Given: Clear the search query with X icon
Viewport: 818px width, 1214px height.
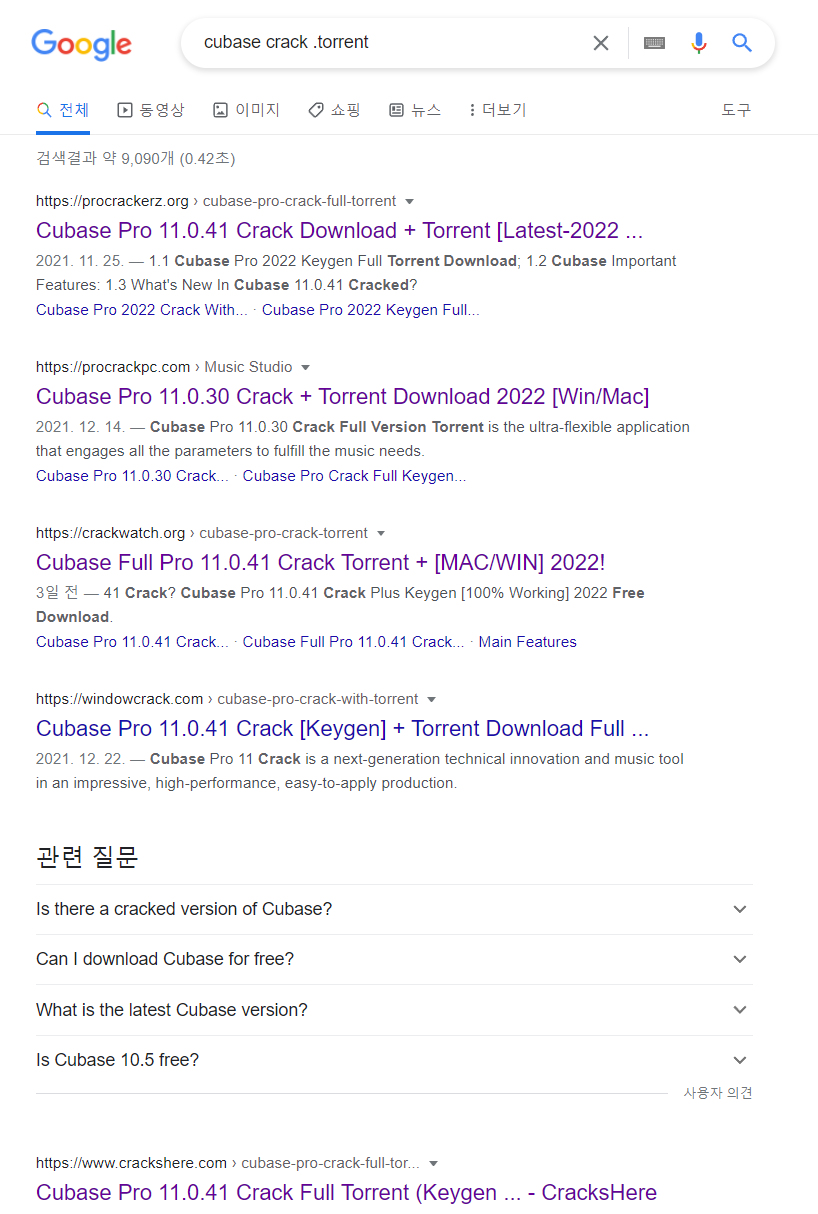Looking at the screenshot, I should pos(601,43).
